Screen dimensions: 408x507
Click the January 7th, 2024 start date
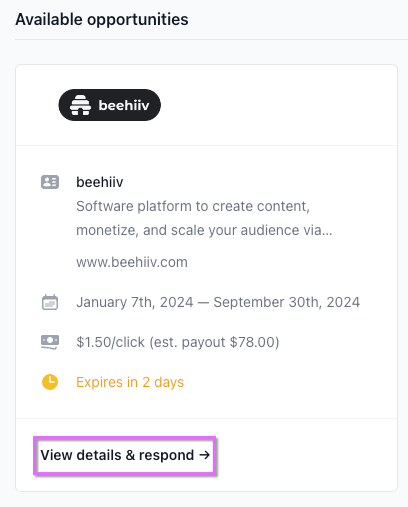pos(135,302)
